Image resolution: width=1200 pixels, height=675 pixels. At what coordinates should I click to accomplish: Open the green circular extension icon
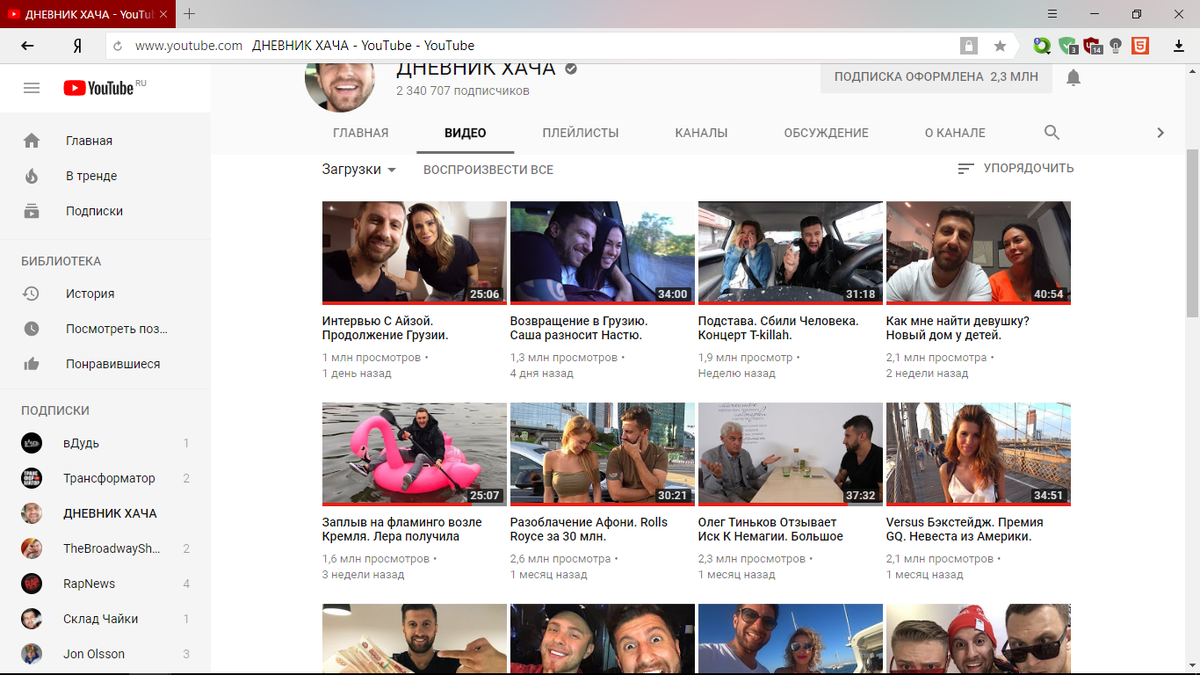pos(1042,46)
